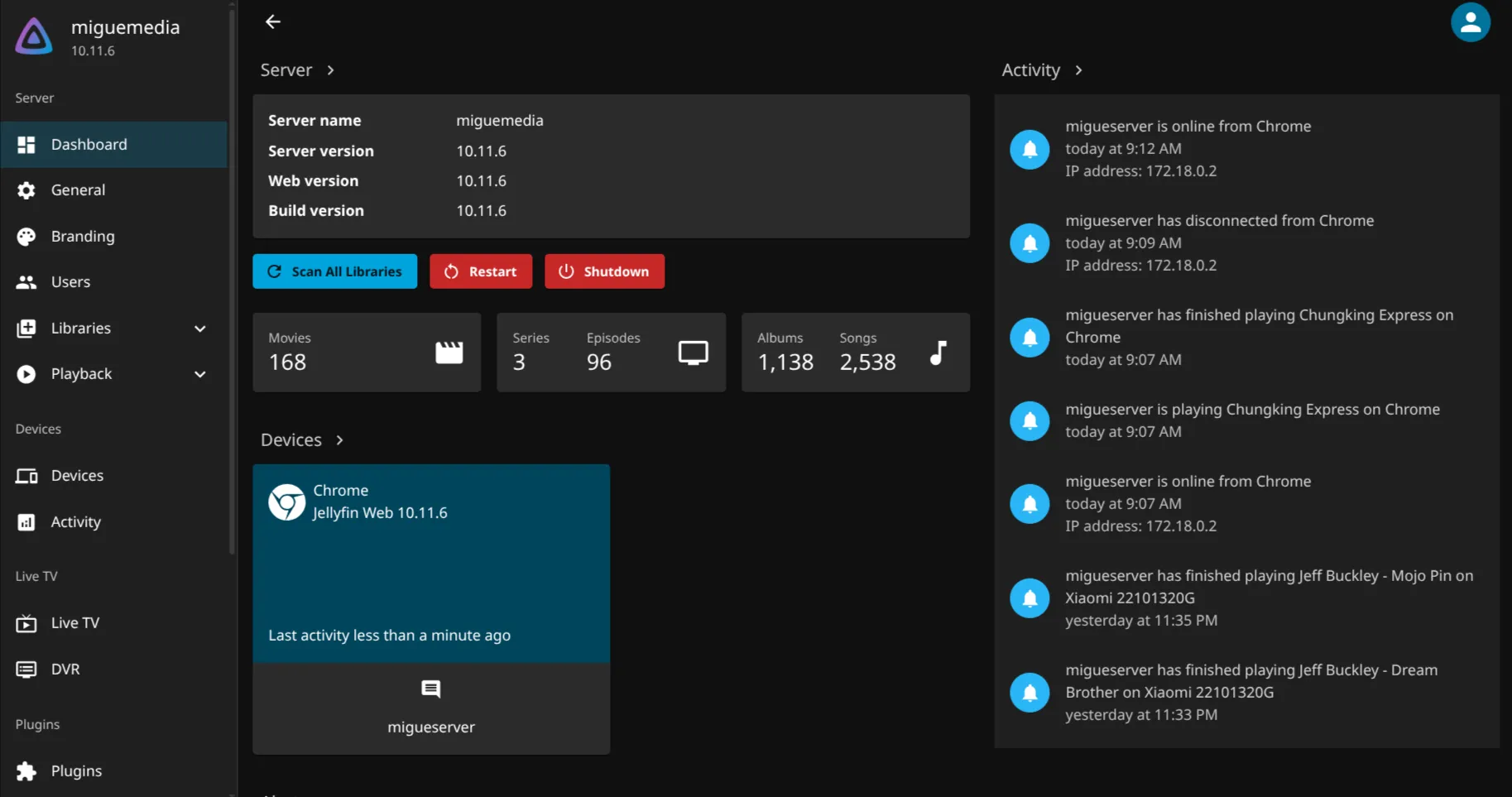
Task: Expand the Playback chevron
Action: click(200, 374)
